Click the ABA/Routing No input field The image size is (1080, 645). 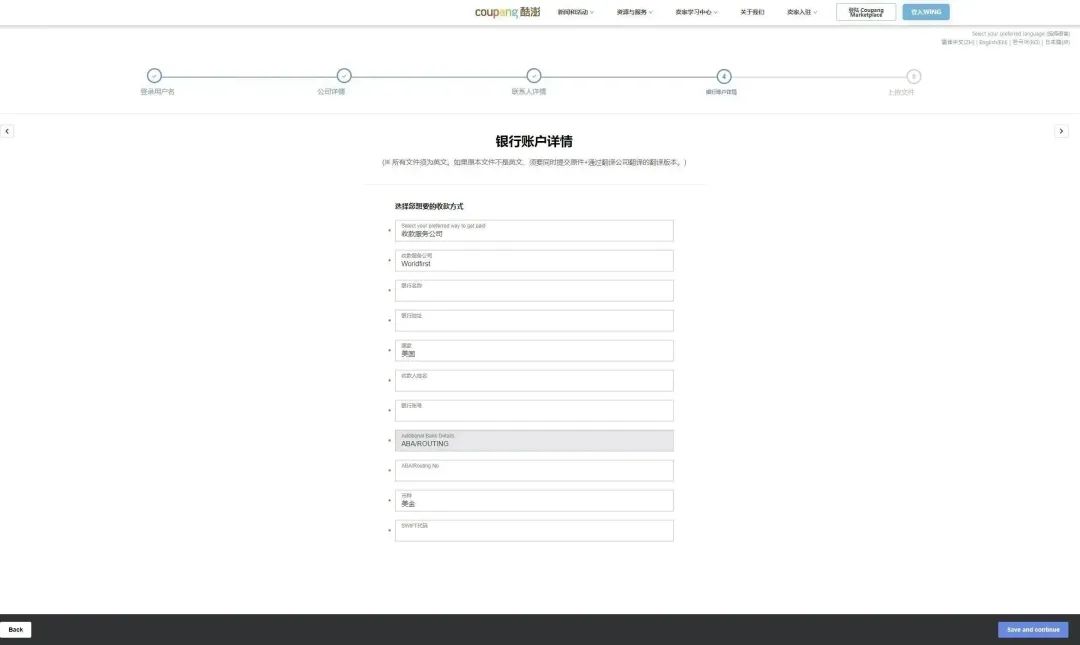pyautogui.click(x=534, y=471)
